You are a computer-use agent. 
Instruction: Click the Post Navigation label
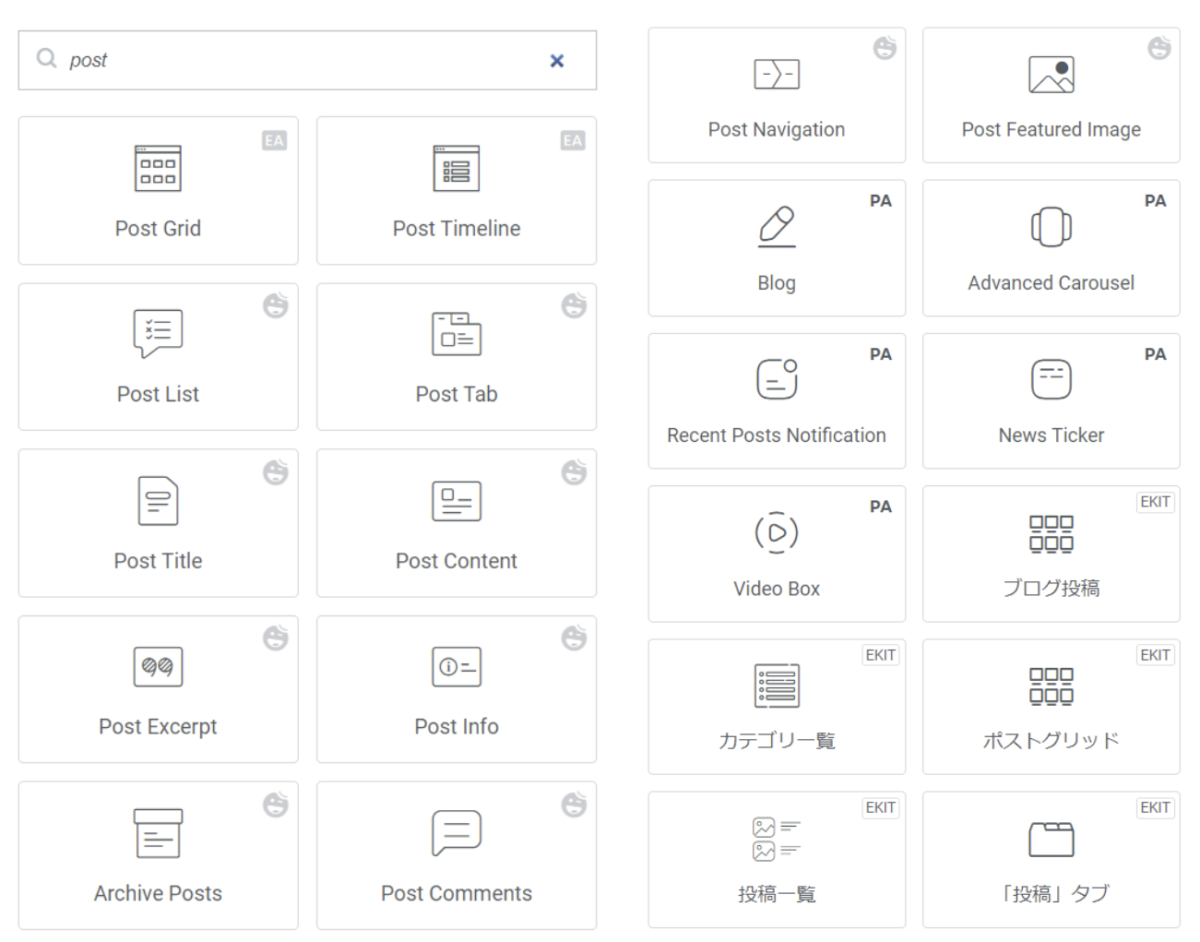(x=776, y=130)
